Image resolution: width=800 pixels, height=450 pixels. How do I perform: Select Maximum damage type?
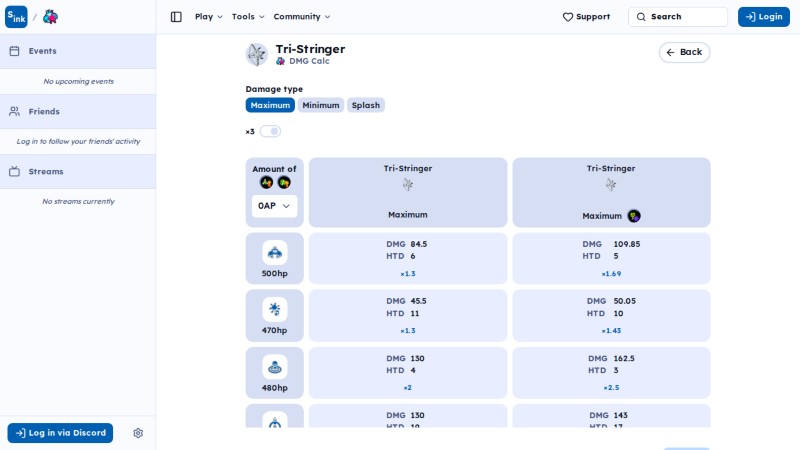[270, 105]
